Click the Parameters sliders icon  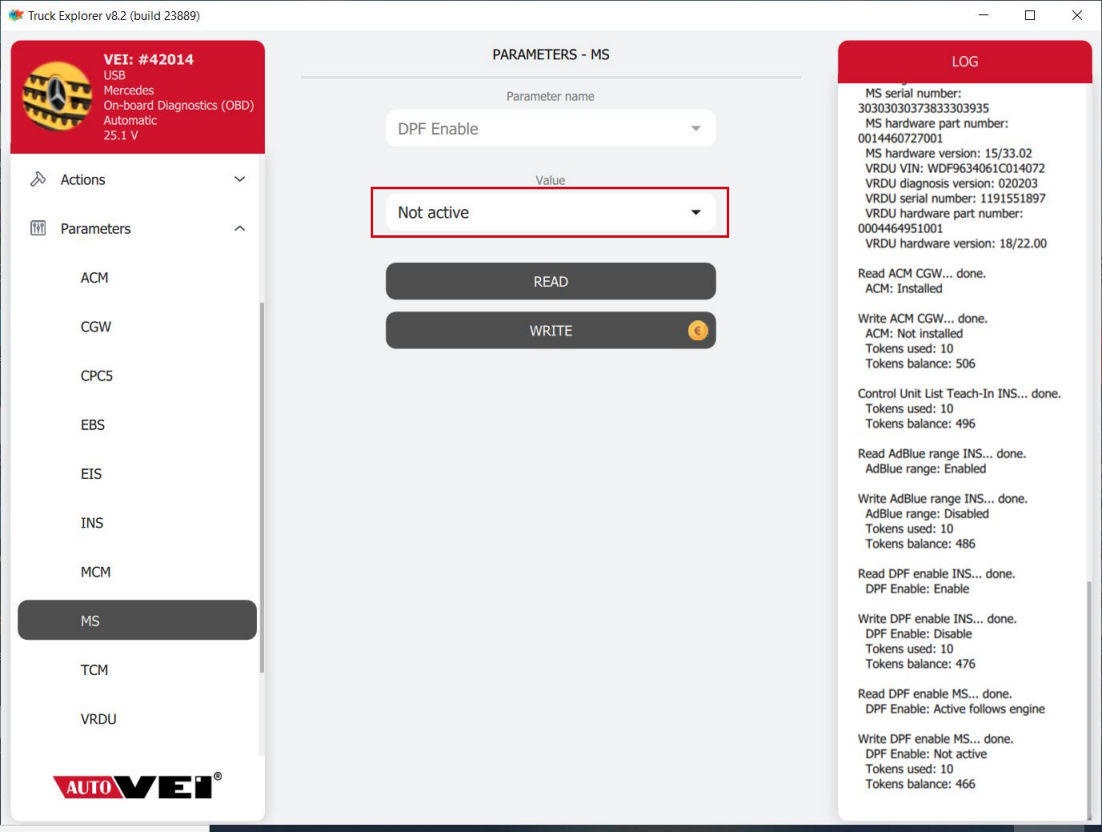(x=39, y=229)
